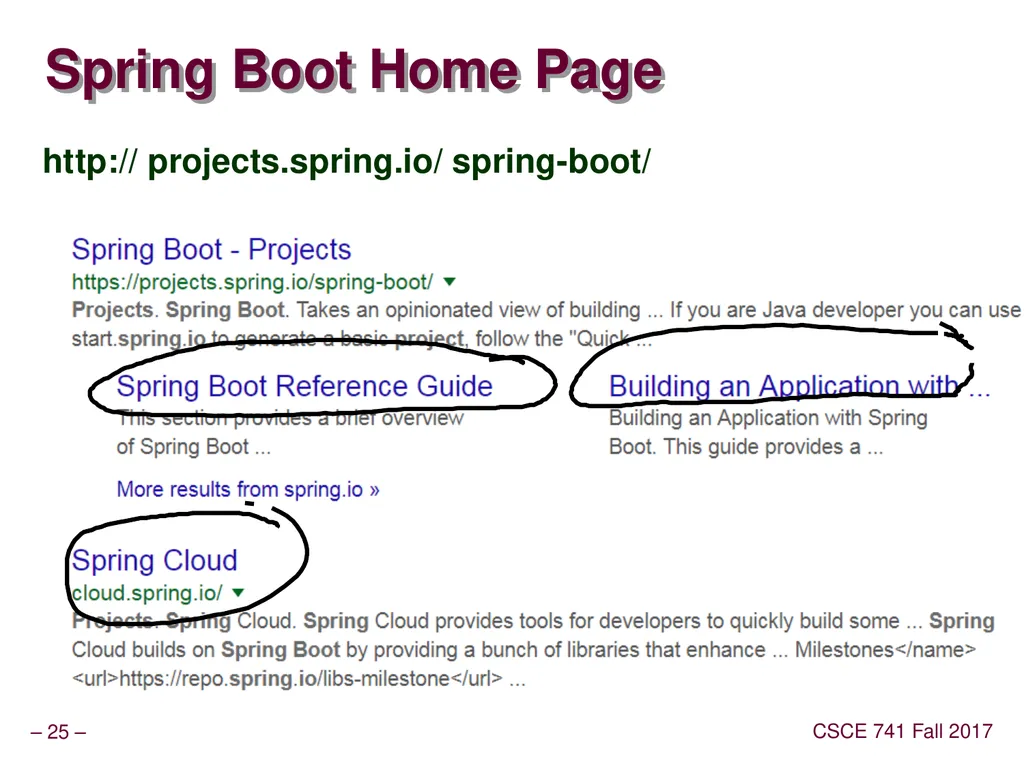Open the Spring Boot - Projects result
This screenshot has width=1024, height=768.
(212, 250)
